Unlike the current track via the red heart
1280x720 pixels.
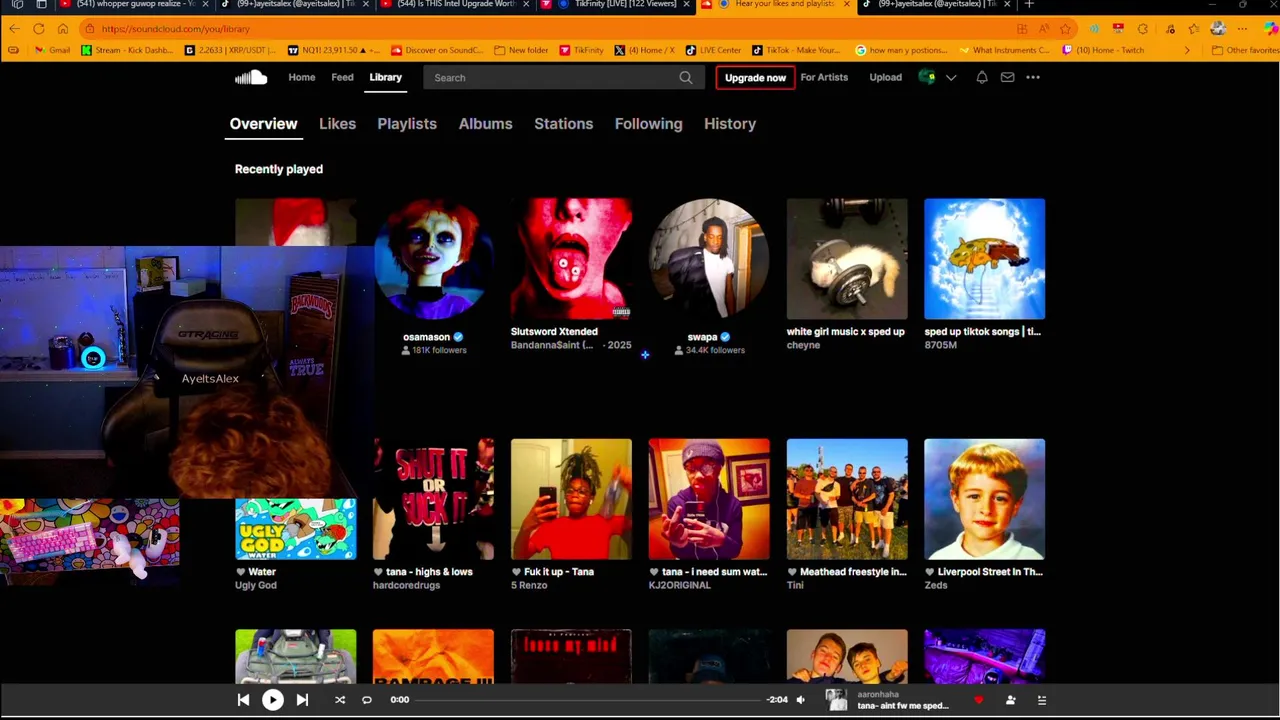[x=978, y=700]
